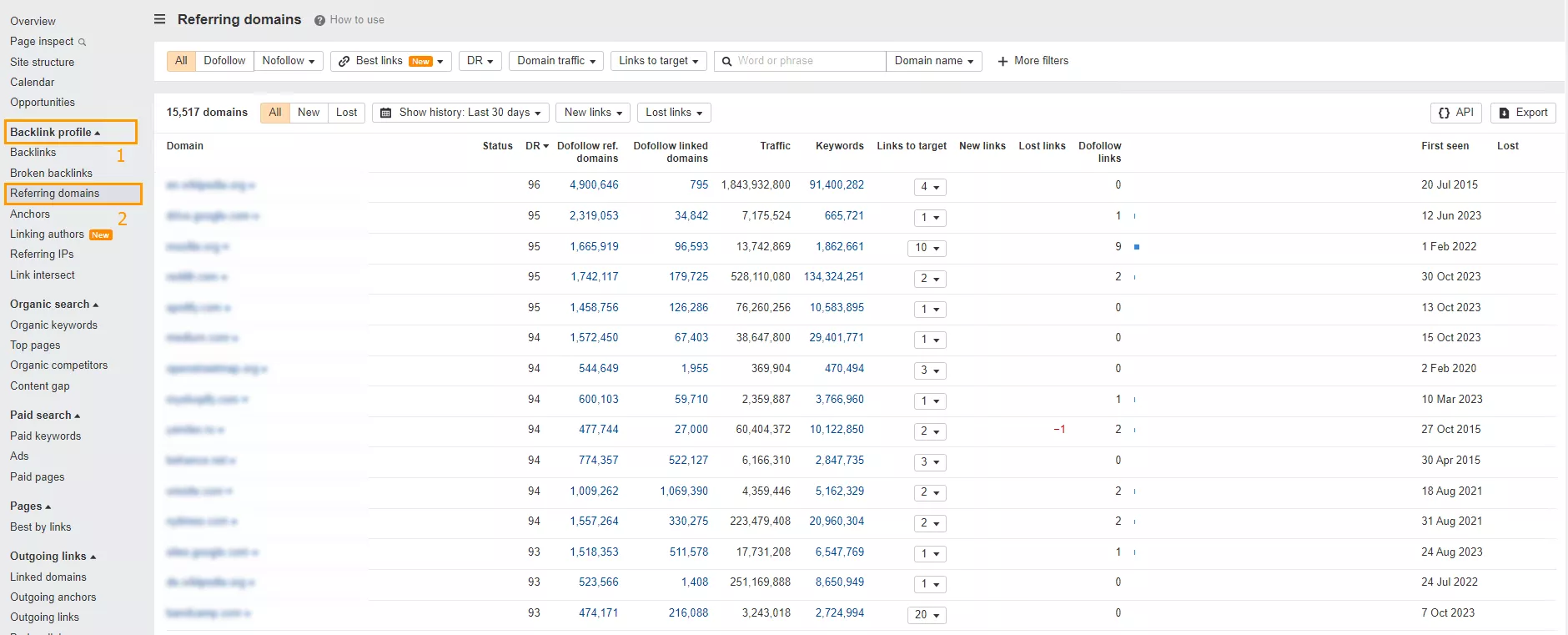The image size is (1568, 635).
Task: Go to Backlinks page
Action: click(33, 153)
